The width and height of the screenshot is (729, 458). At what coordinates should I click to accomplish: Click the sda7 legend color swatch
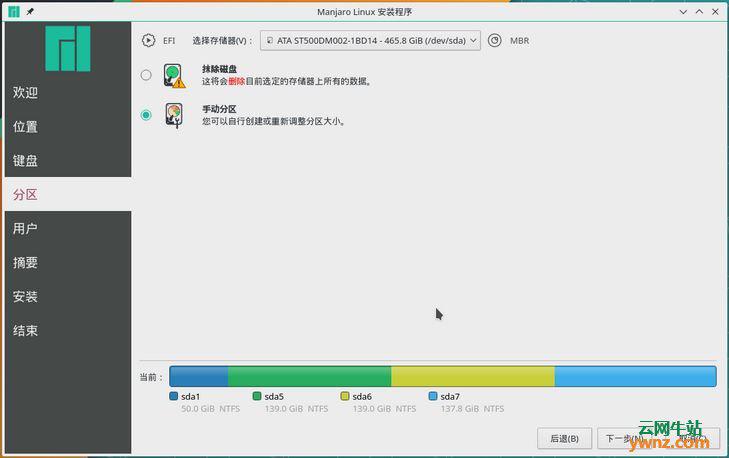point(433,396)
